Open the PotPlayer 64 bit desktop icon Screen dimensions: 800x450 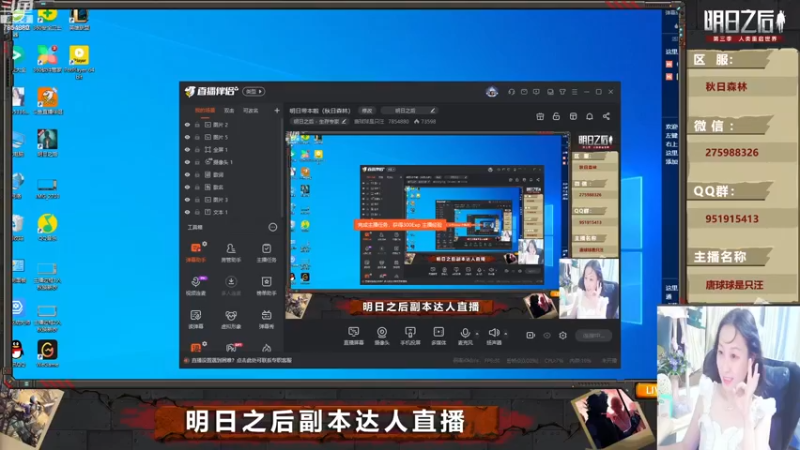click(x=79, y=62)
